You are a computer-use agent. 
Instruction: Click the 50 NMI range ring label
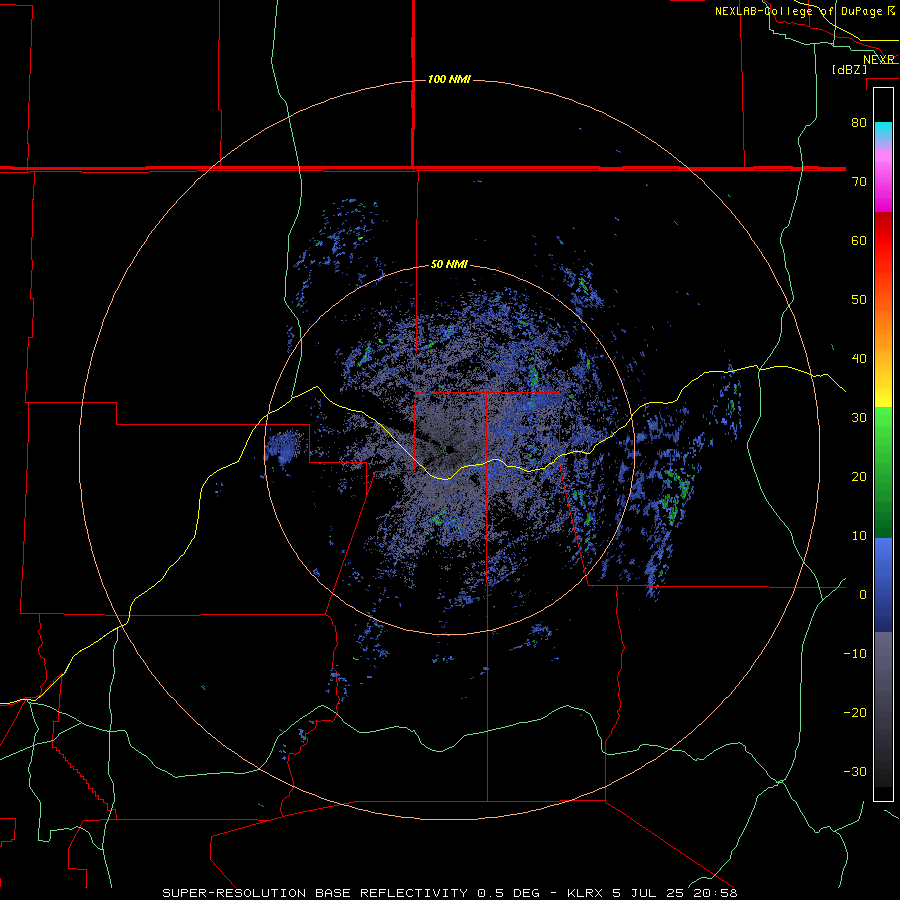449,265
